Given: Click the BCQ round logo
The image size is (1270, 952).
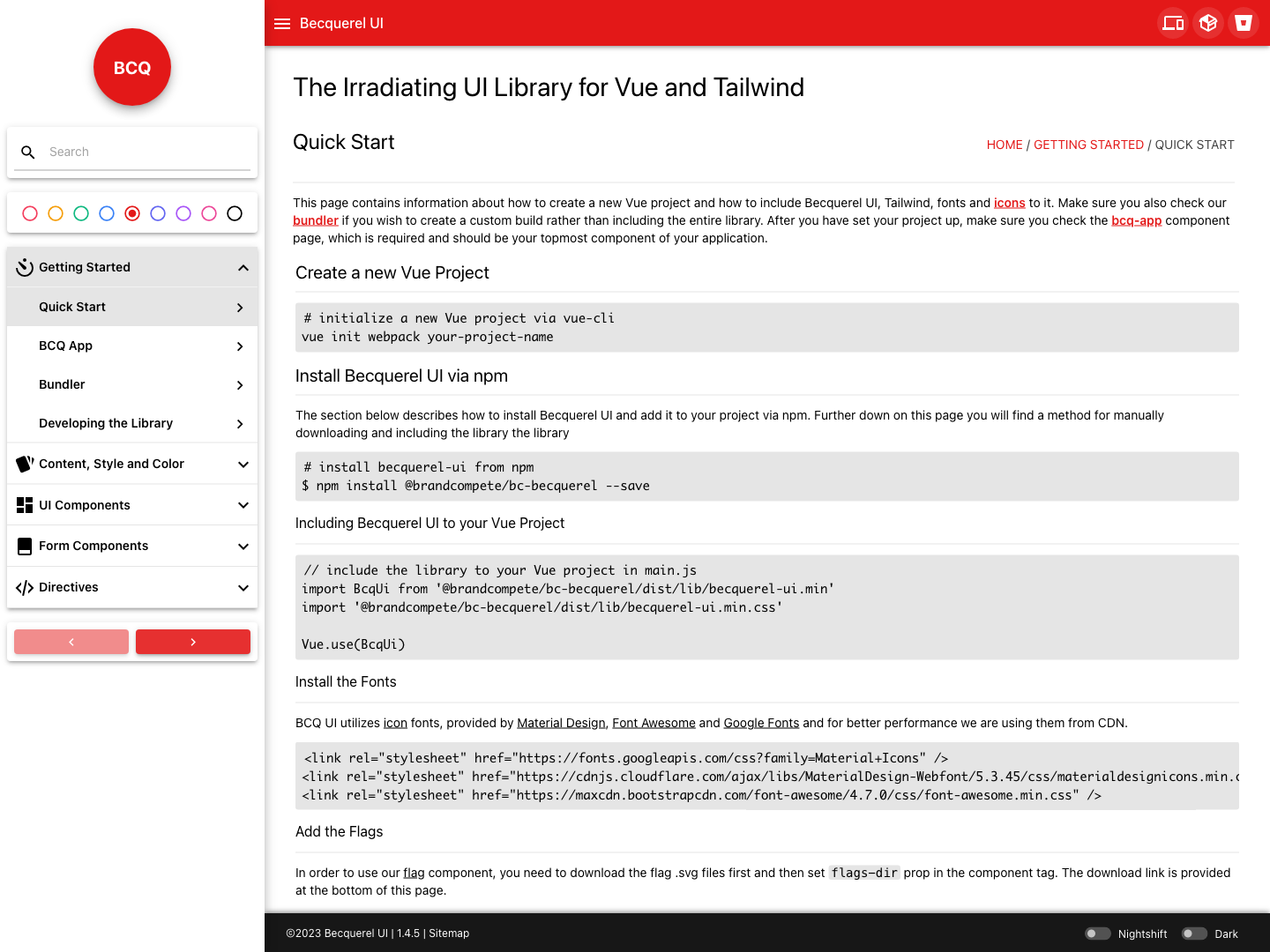Looking at the screenshot, I should [x=132, y=67].
